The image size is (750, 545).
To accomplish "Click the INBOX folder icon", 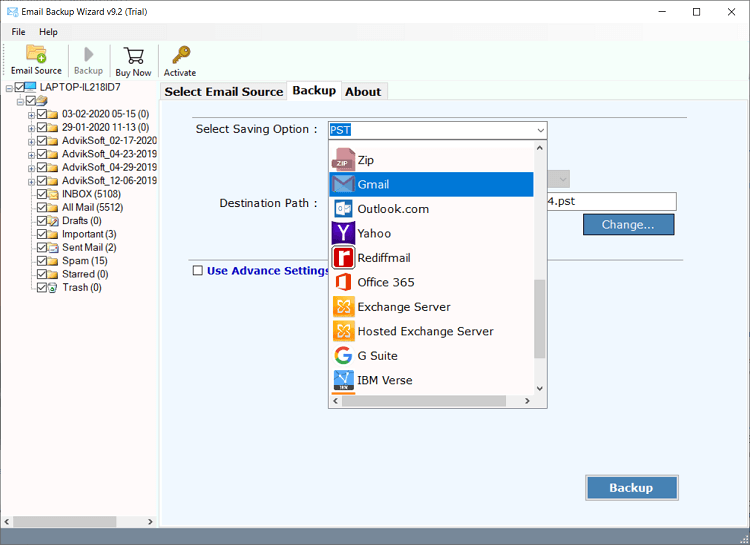I will (x=53, y=194).
